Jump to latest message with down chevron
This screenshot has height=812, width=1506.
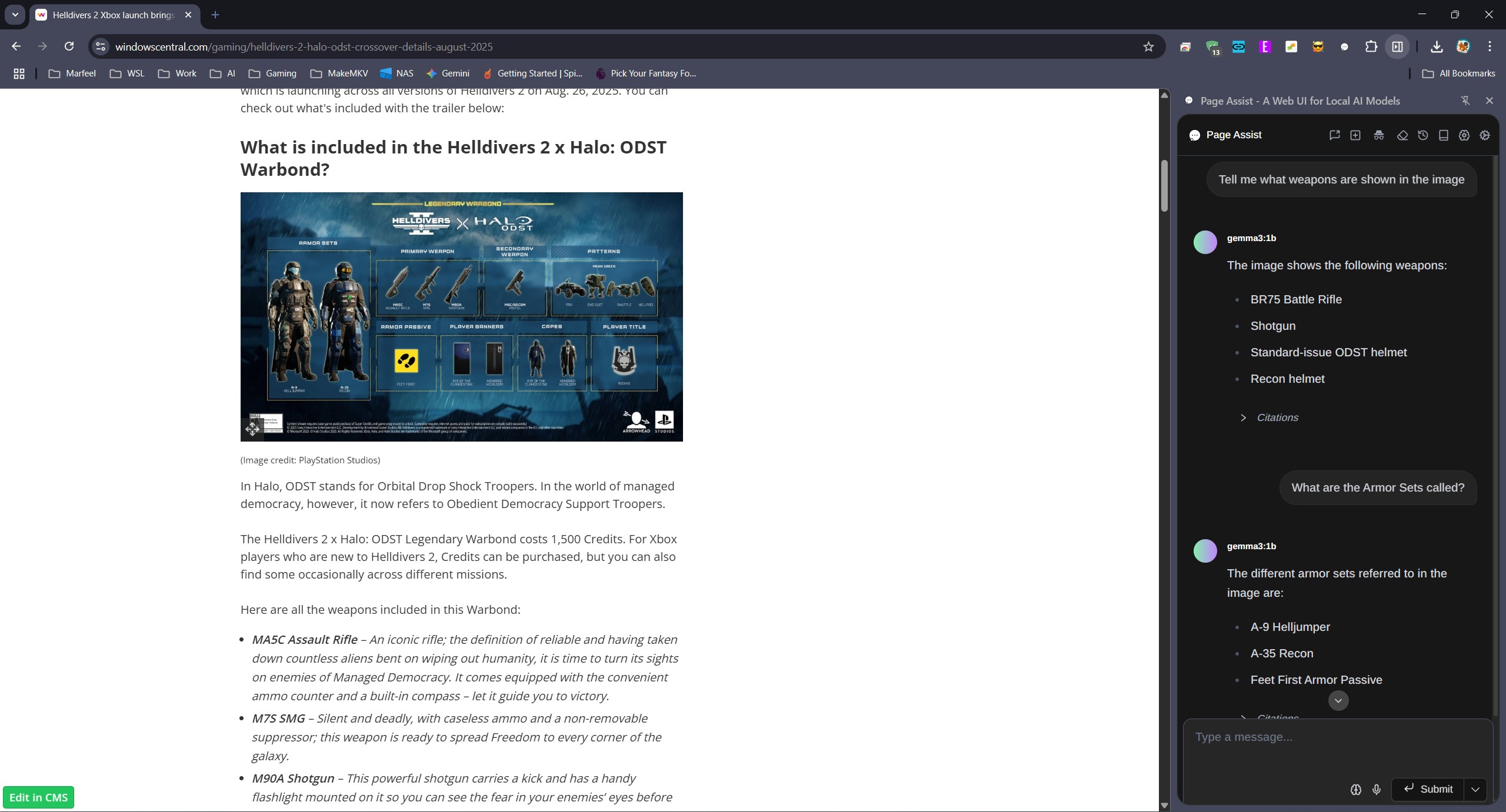1338,700
